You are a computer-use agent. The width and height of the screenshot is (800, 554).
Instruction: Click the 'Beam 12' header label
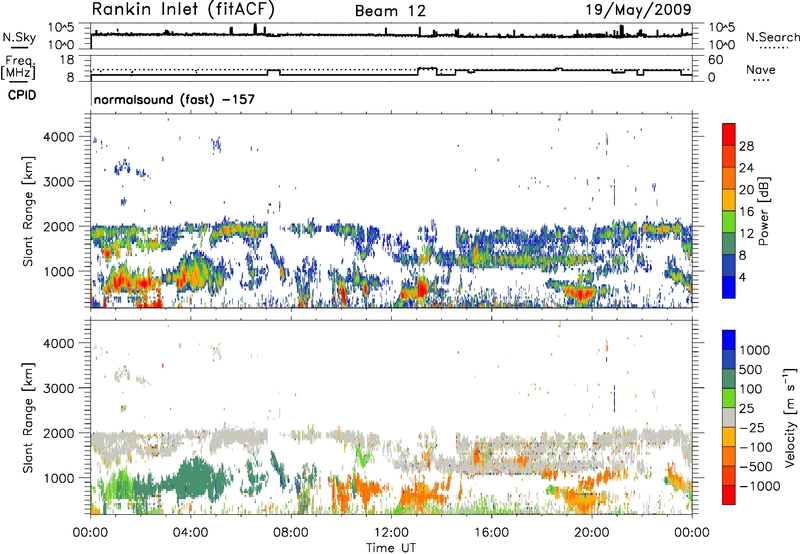pyautogui.click(x=390, y=11)
